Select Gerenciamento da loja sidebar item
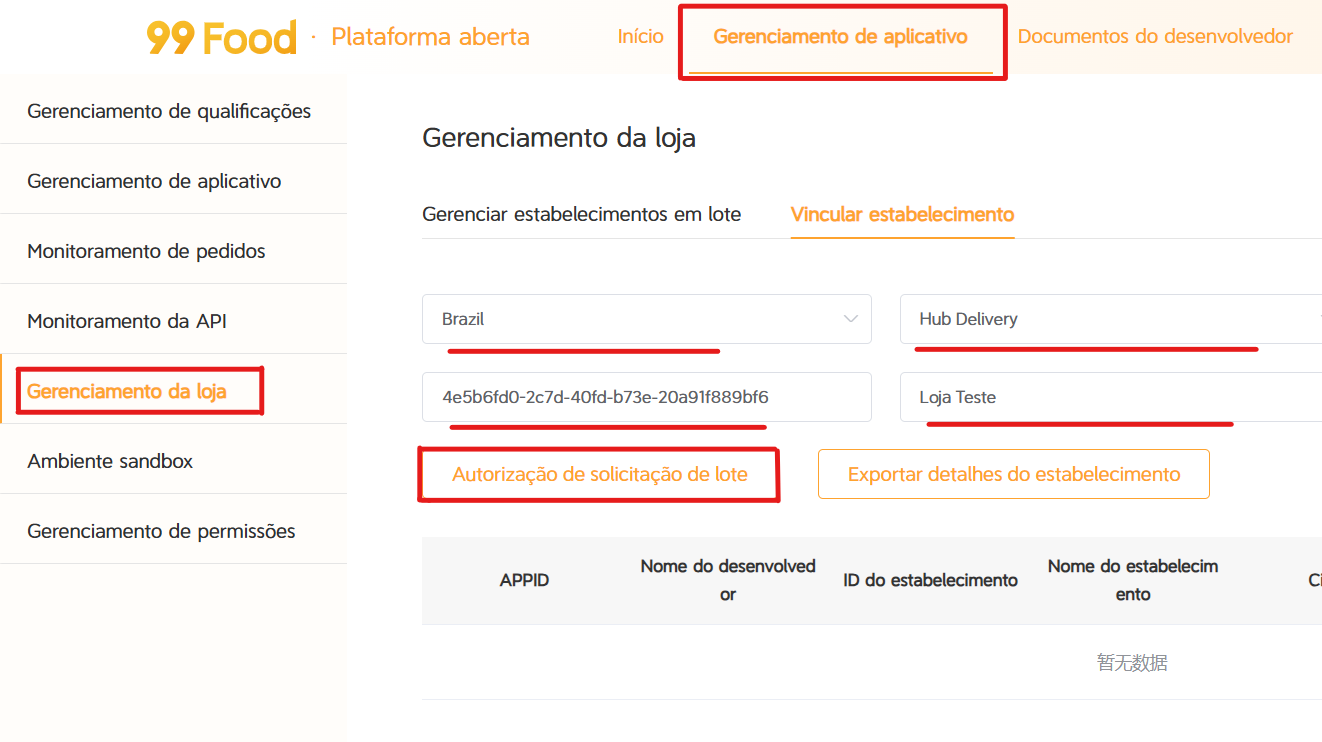 (173, 389)
